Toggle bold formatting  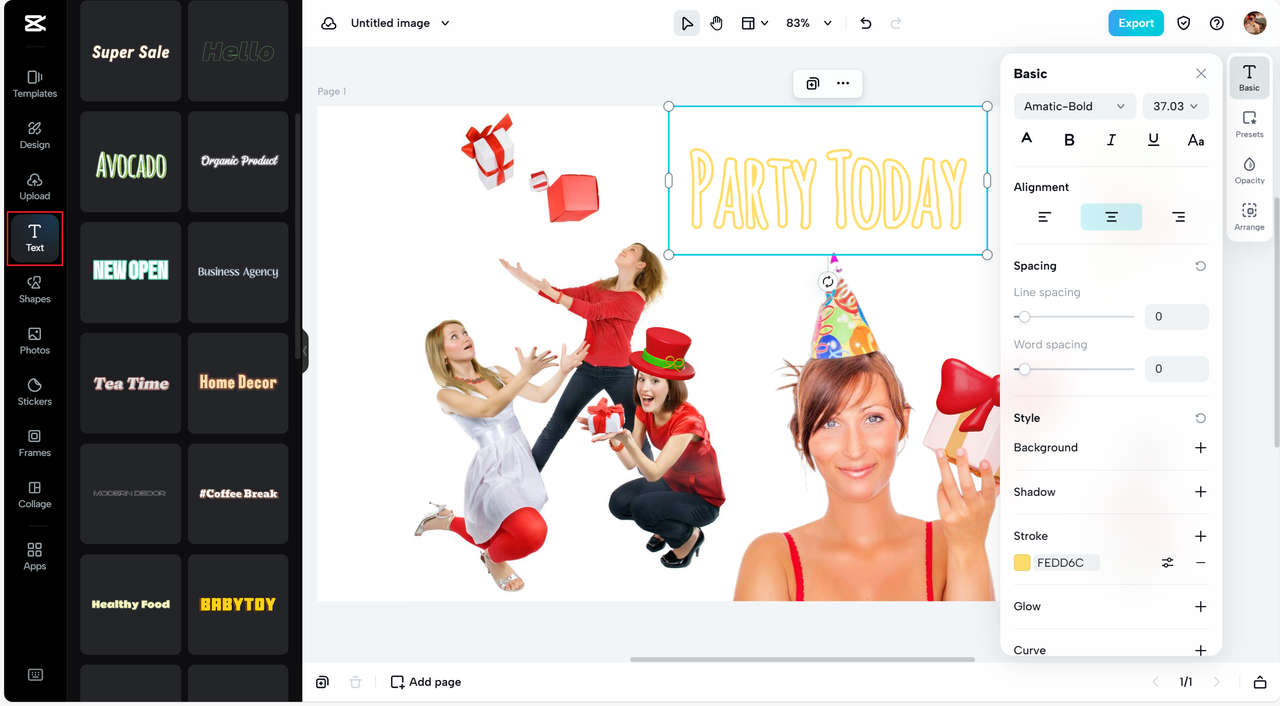tap(1069, 140)
